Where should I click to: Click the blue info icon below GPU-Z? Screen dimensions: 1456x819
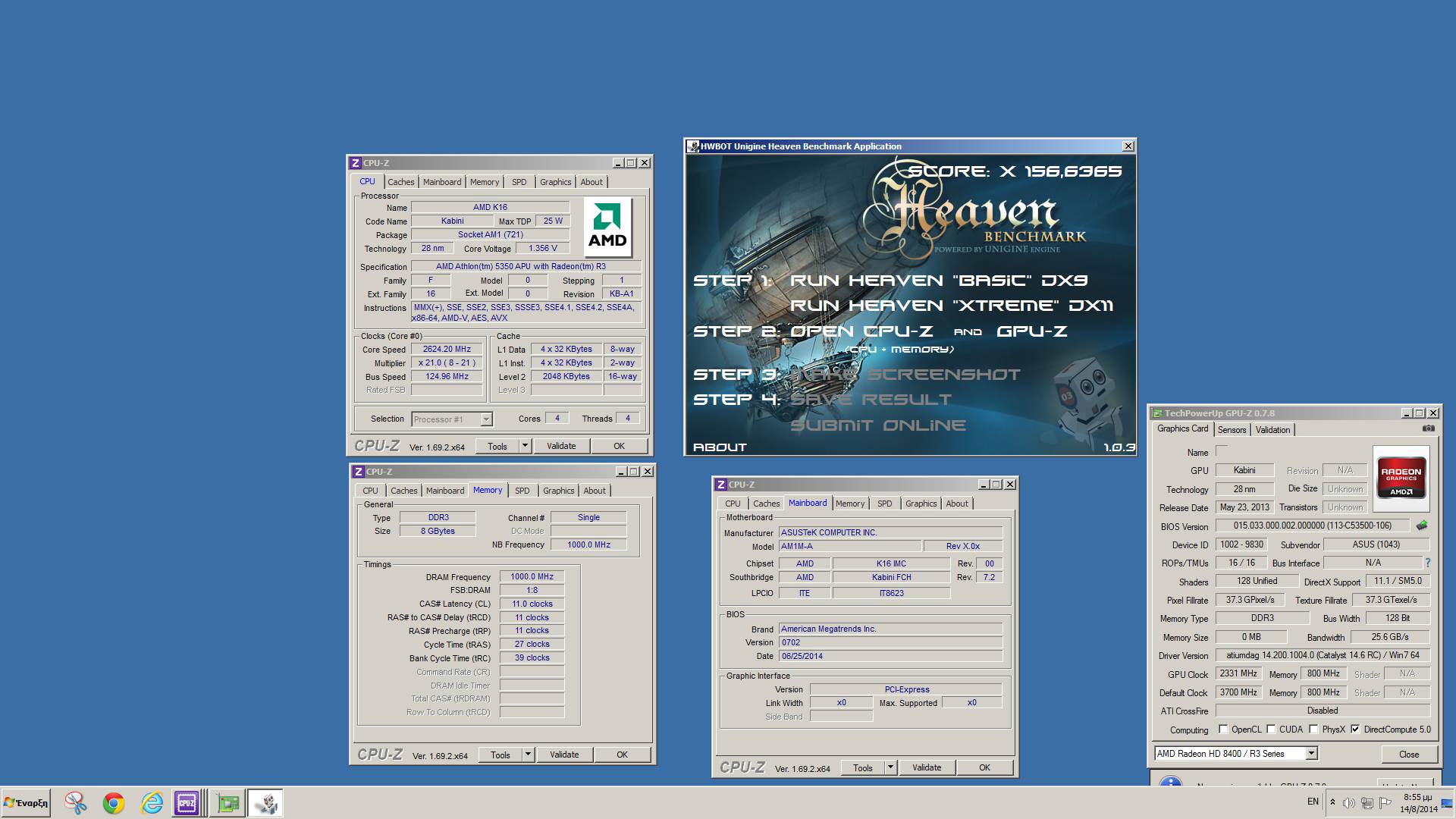point(1171,781)
